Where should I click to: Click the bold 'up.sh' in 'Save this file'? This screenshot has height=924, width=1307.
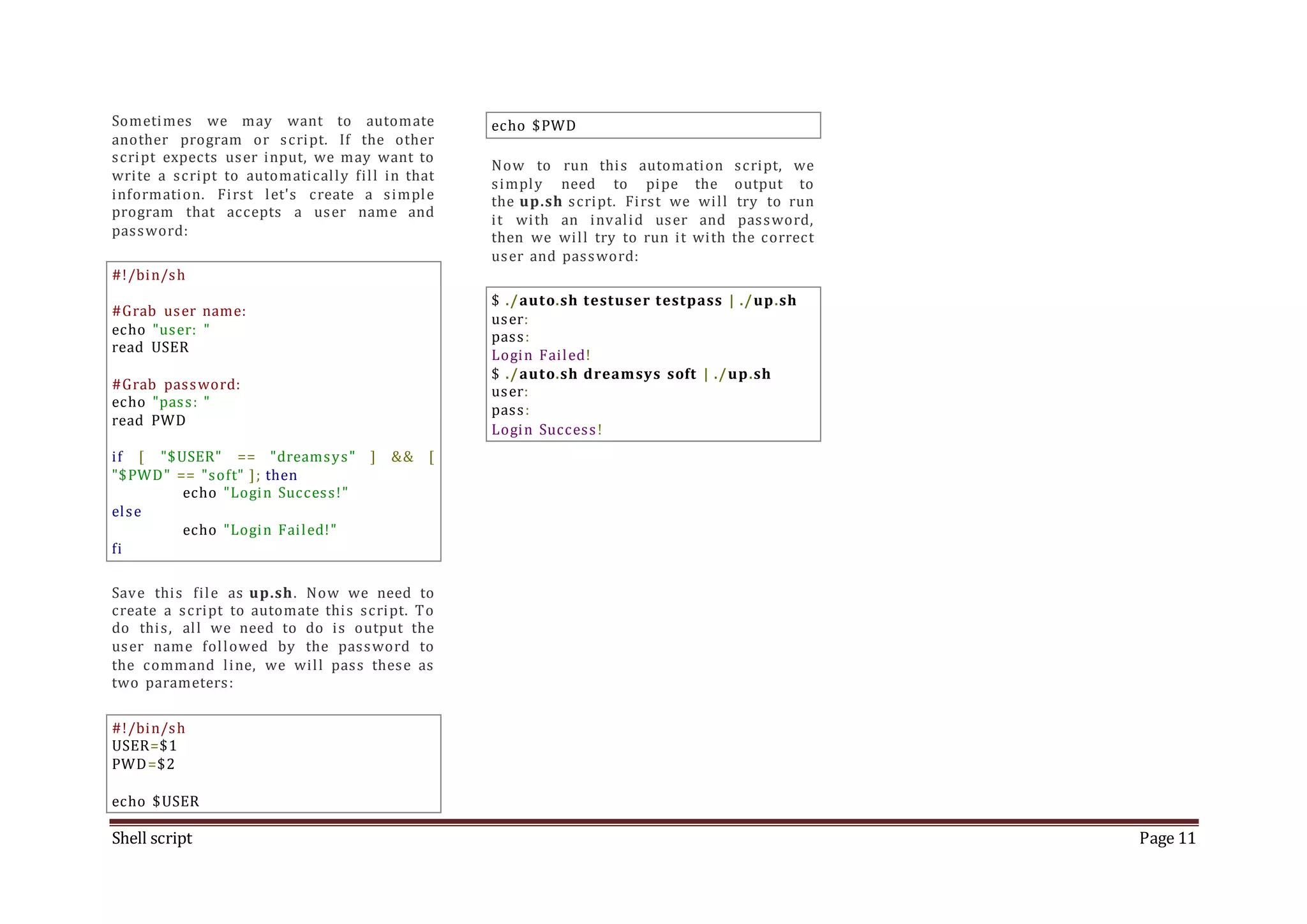(x=271, y=593)
